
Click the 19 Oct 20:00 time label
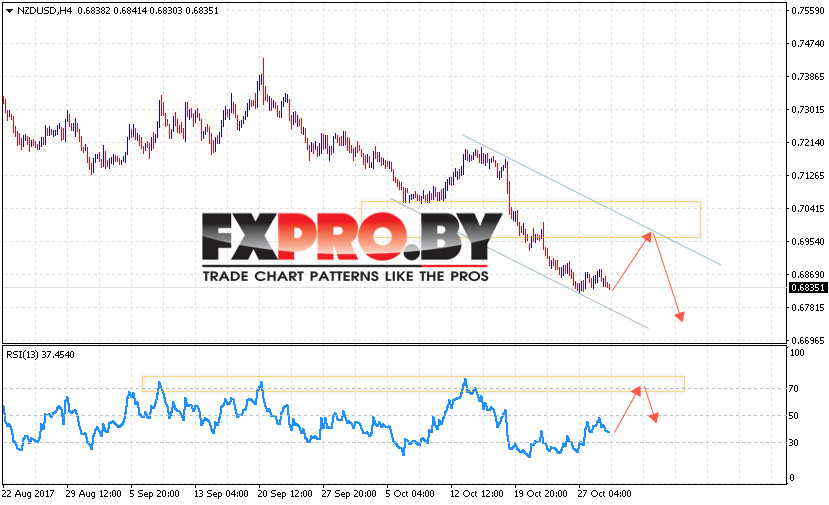(x=541, y=494)
